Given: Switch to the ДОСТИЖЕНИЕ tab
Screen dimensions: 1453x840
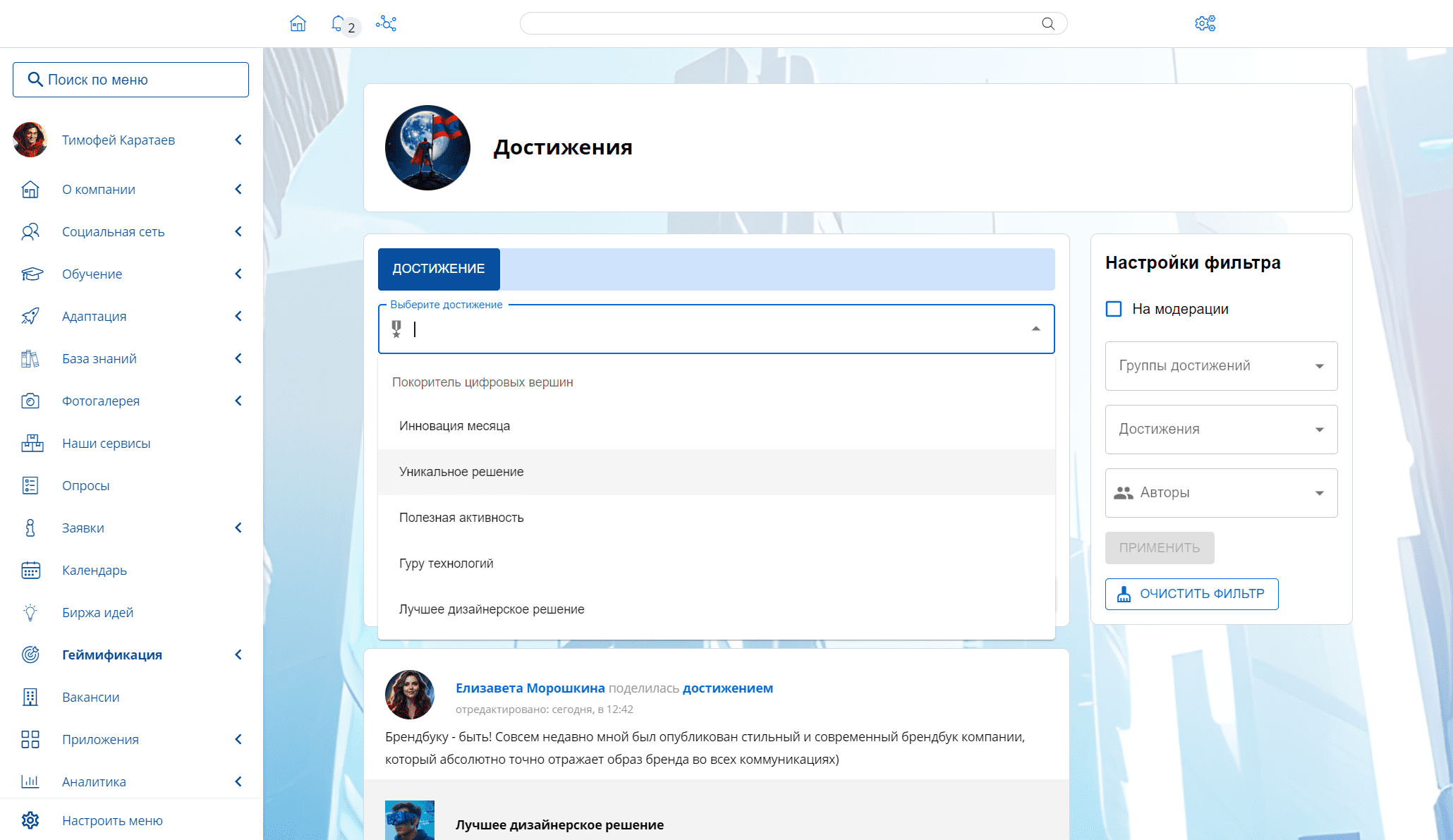Looking at the screenshot, I should (x=439, y=269).
